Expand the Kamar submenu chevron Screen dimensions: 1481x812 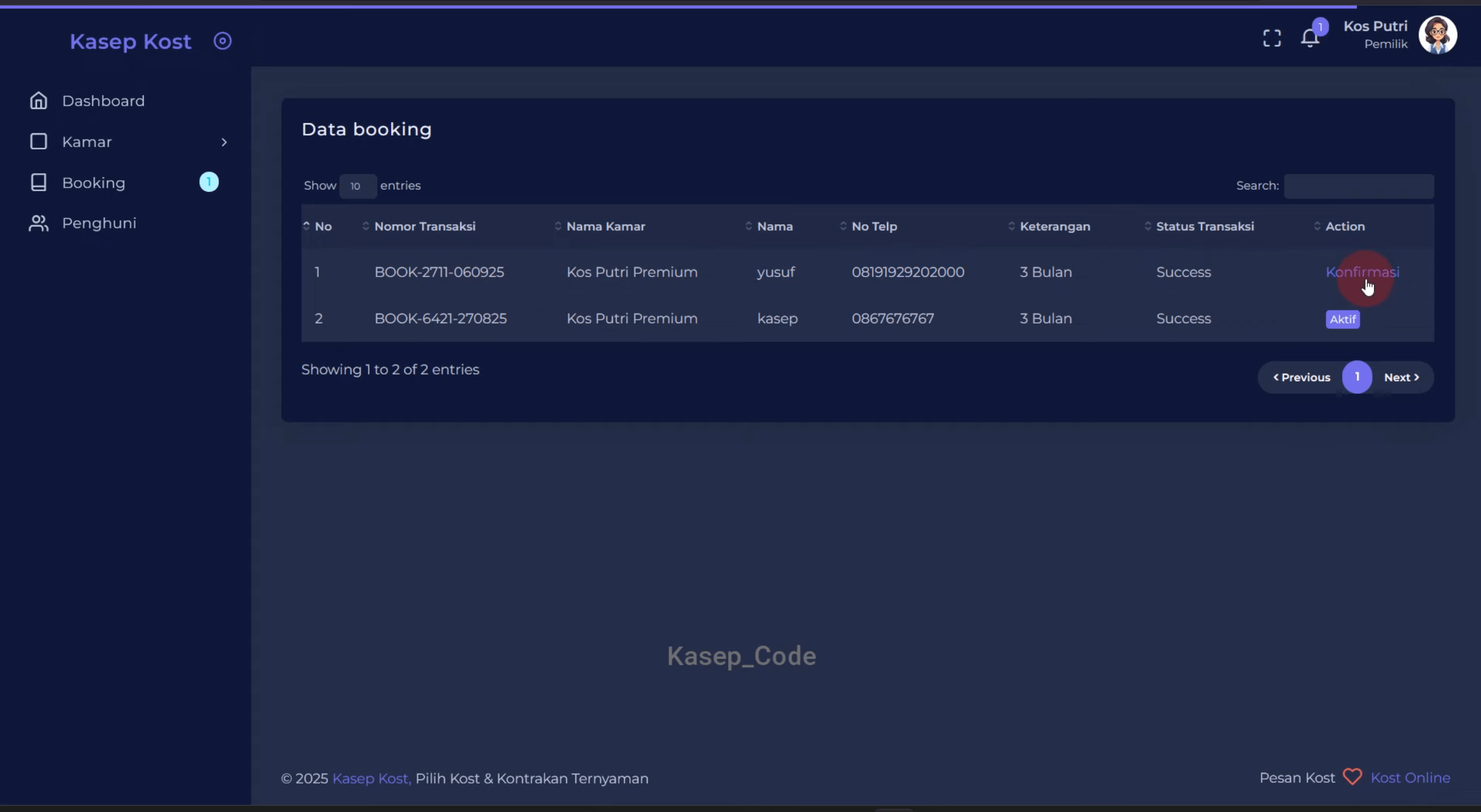coord(224,142)
